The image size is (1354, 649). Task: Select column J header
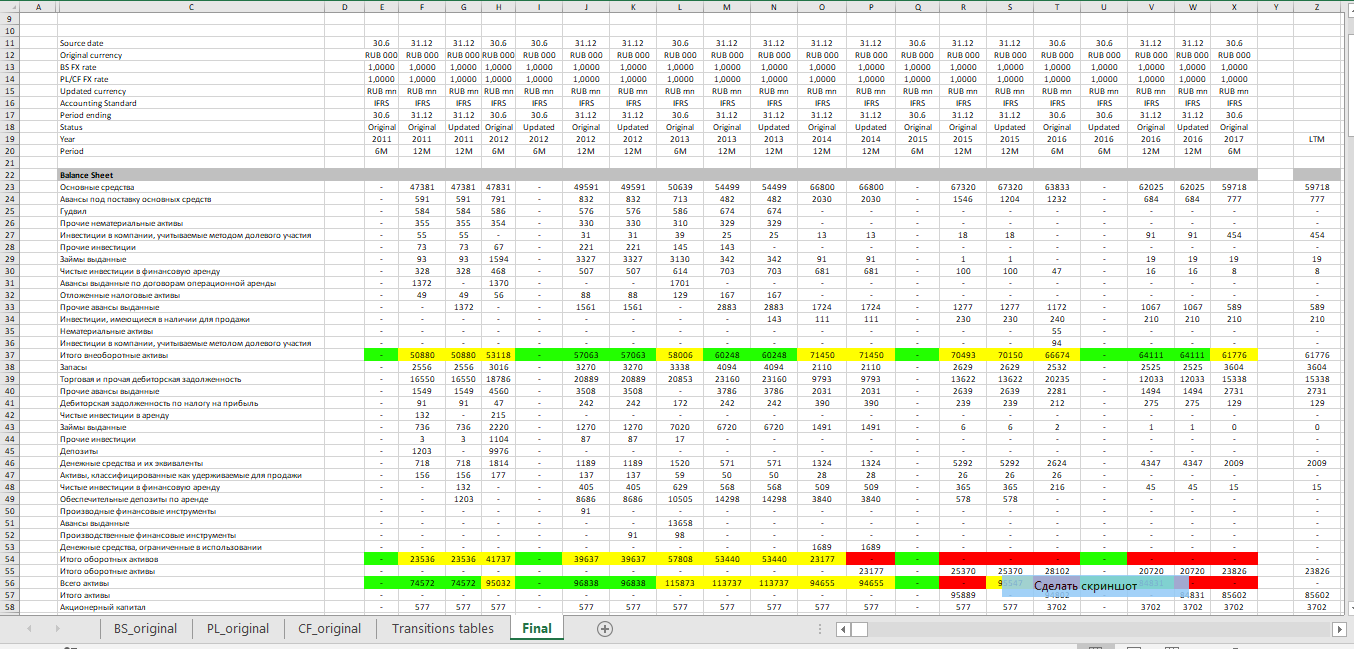585,7
